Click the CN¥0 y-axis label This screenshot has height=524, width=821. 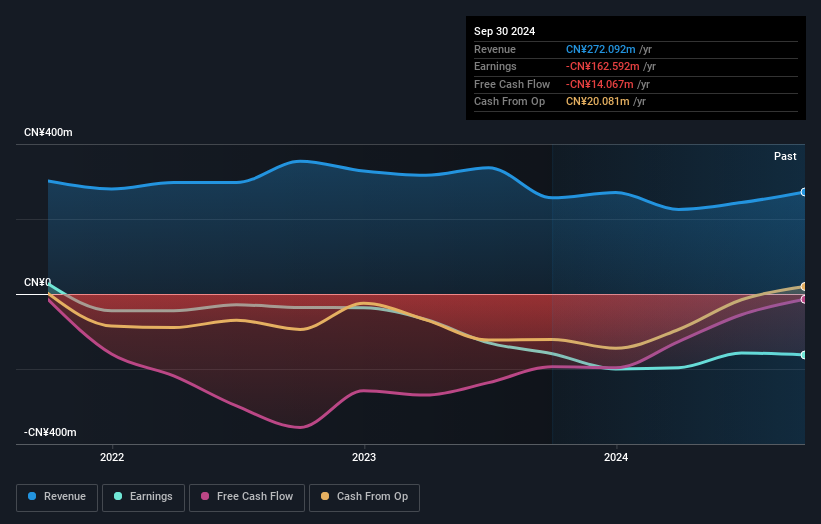click(37, 283)
